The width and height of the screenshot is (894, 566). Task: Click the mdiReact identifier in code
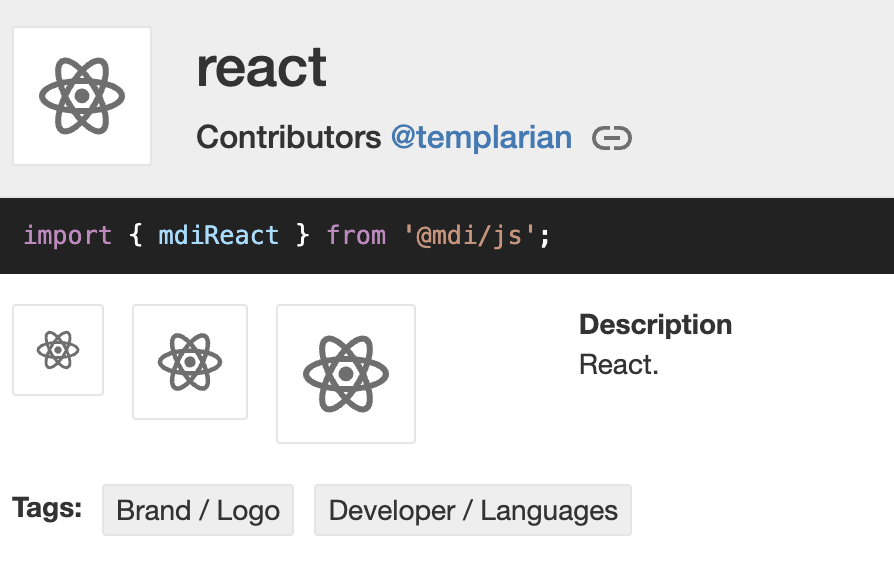pos(218,235)
